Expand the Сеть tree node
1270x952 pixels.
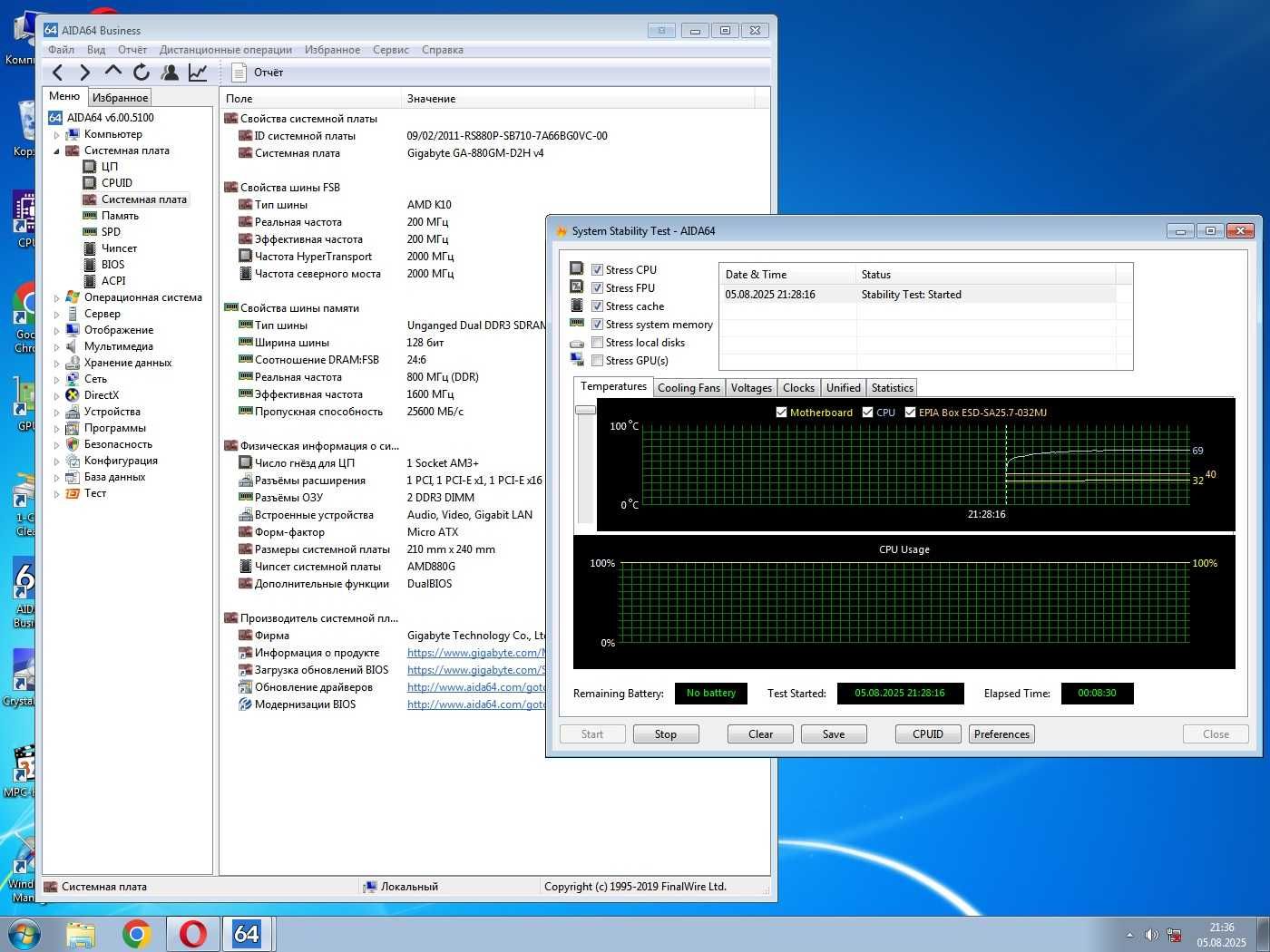(x=56, y=380)
